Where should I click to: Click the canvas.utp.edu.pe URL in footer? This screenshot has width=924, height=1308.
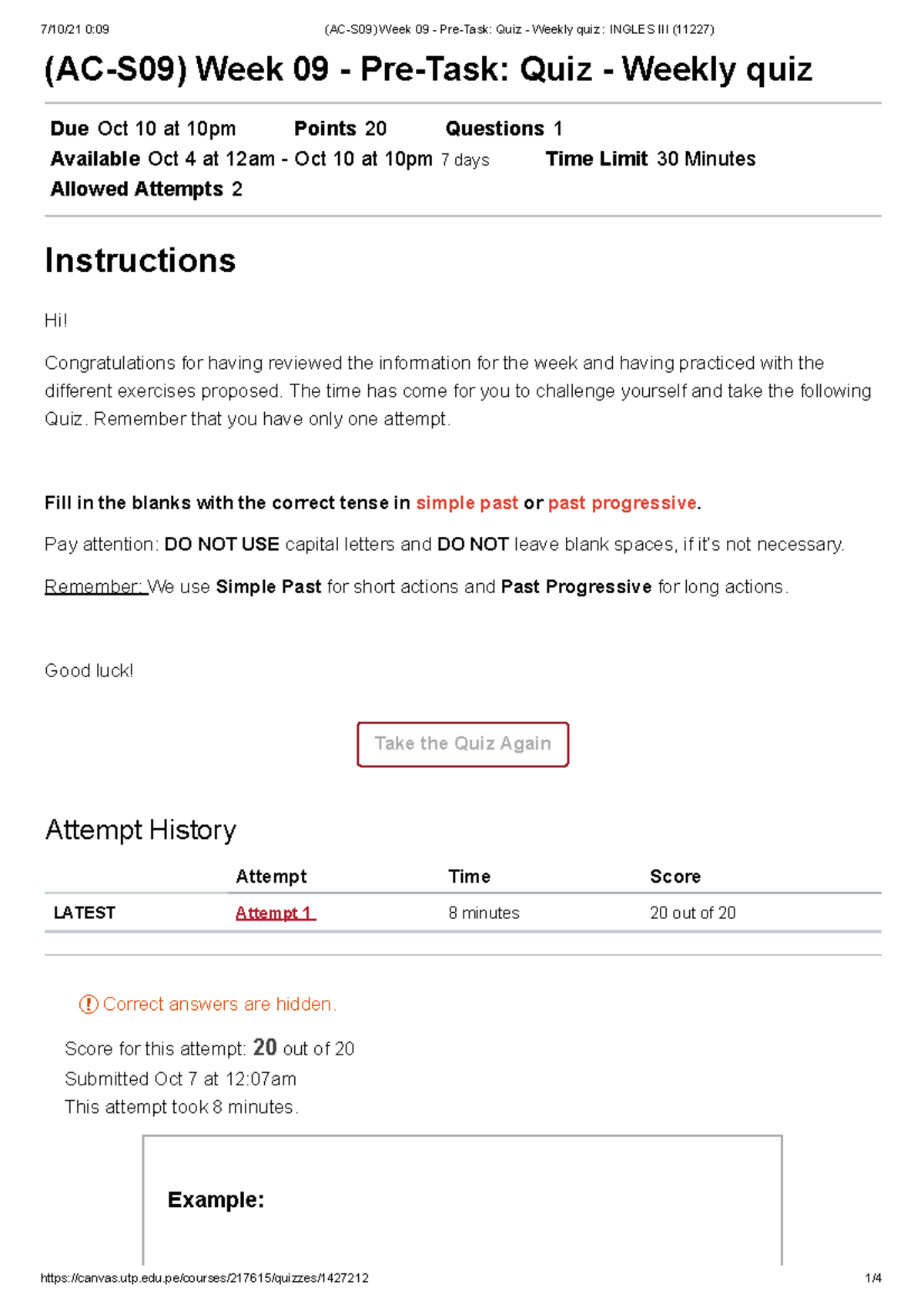click(204, 1278)
